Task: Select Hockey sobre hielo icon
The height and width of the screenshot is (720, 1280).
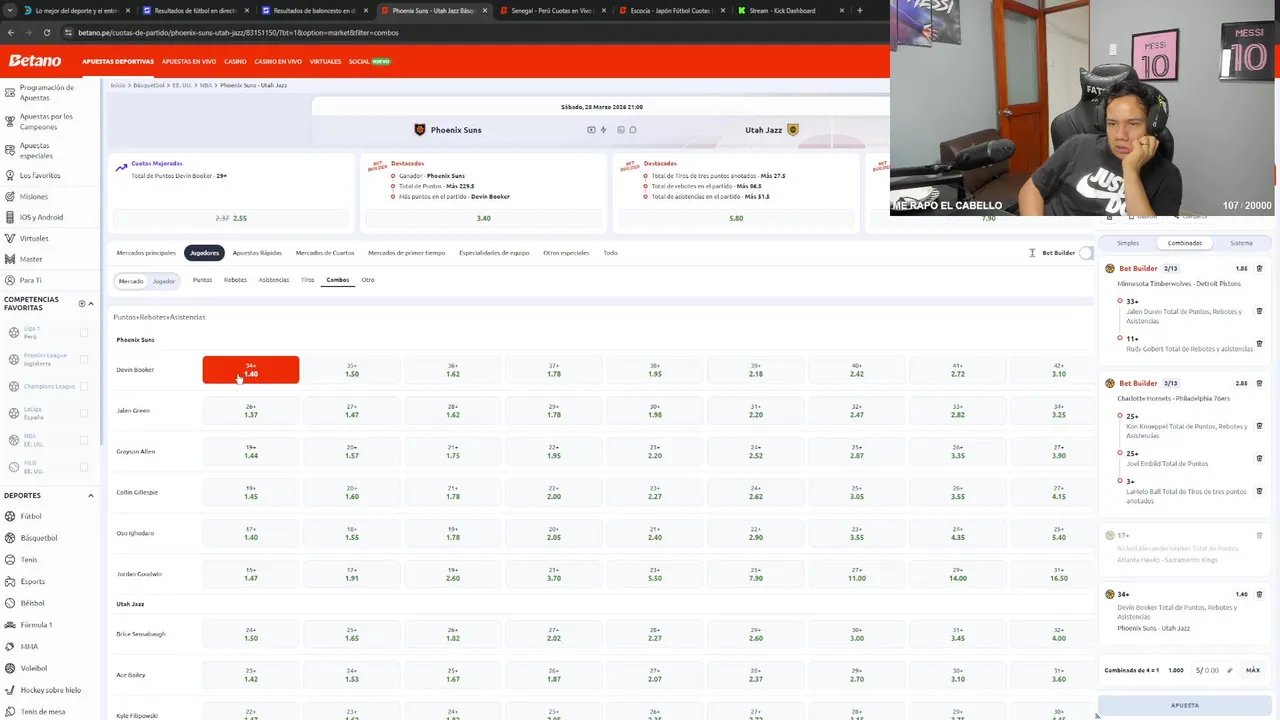Action: pyautogui.click(x=9, y=690)
